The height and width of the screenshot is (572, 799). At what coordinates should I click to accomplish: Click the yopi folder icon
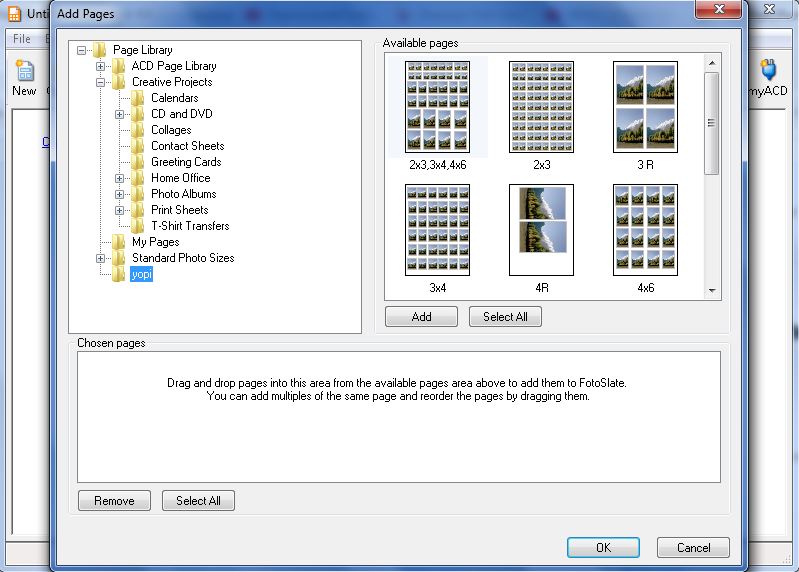coord(118,274)
